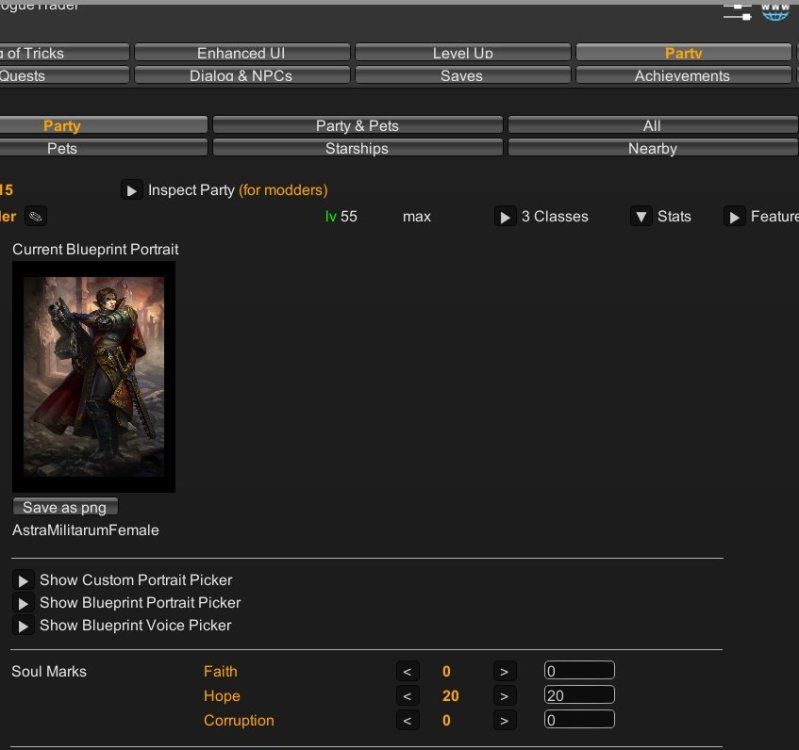Expand Inspect Party for modders
The width and height of the screenshot is (799, 750).
131,190
